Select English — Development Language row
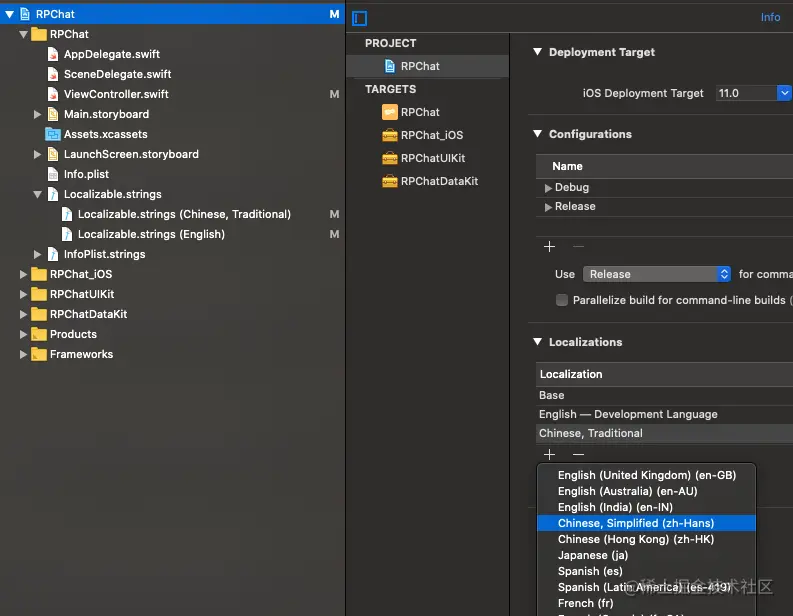The height and width of the screenshot is (616, 793). coord(664,414)
